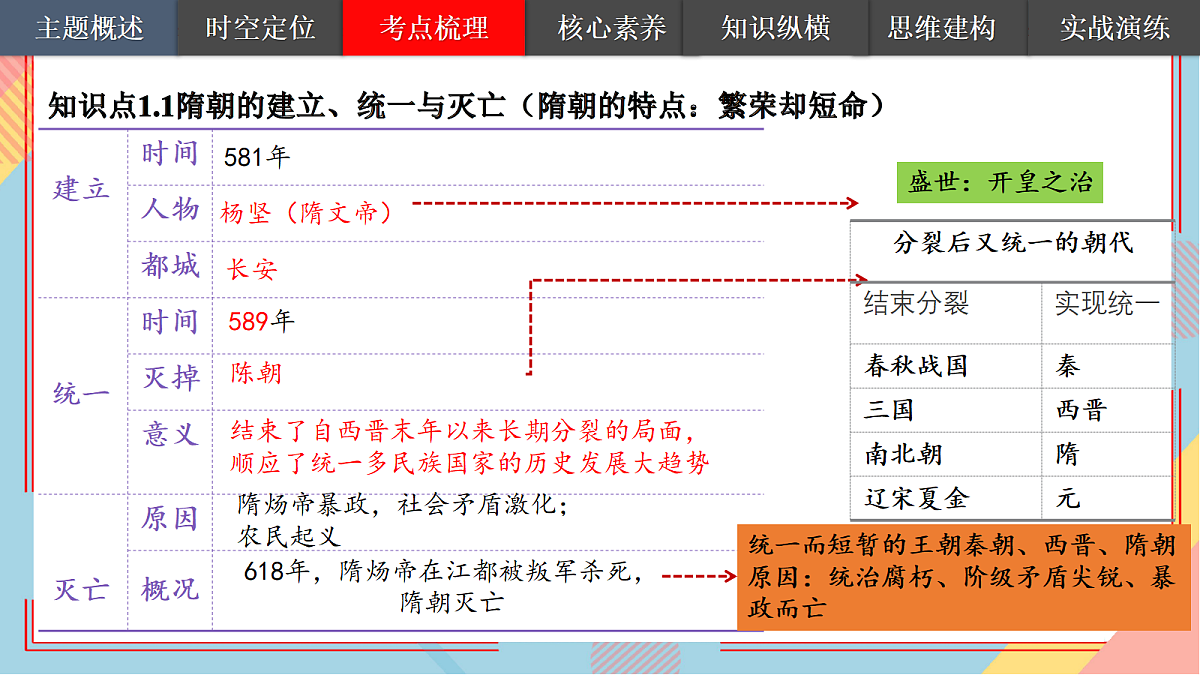The width and height of the screenshot is (1200, 675).
Task: Click the 581年 value
Action: pyautogui.click(x=256, y=157)
